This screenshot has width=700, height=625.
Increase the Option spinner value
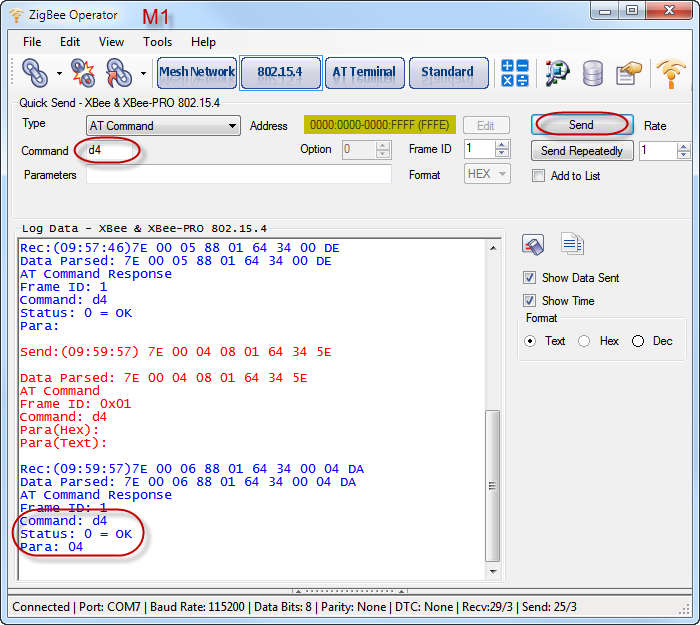[x=383, y=145]
